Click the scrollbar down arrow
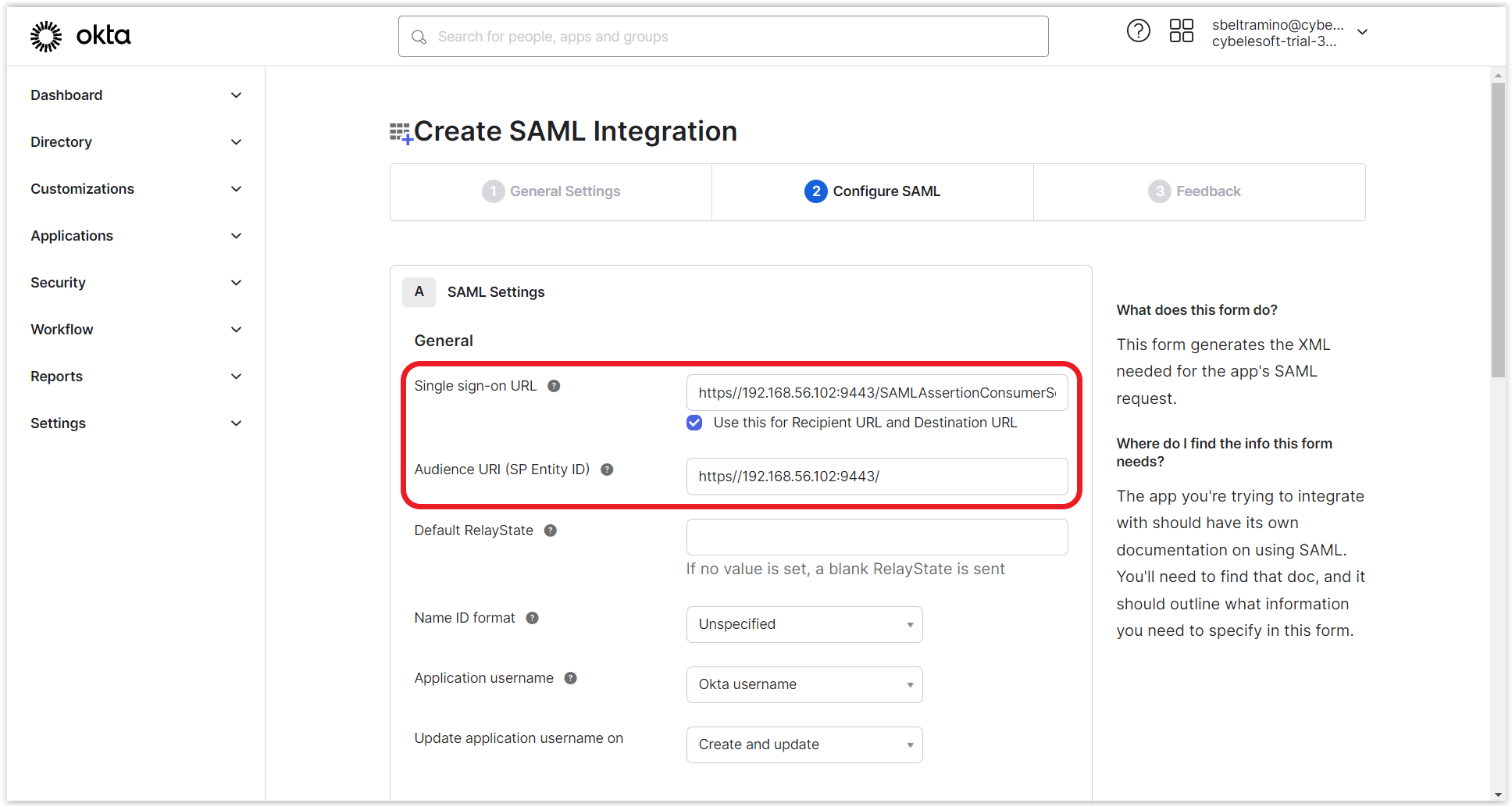 (1498, 795)
